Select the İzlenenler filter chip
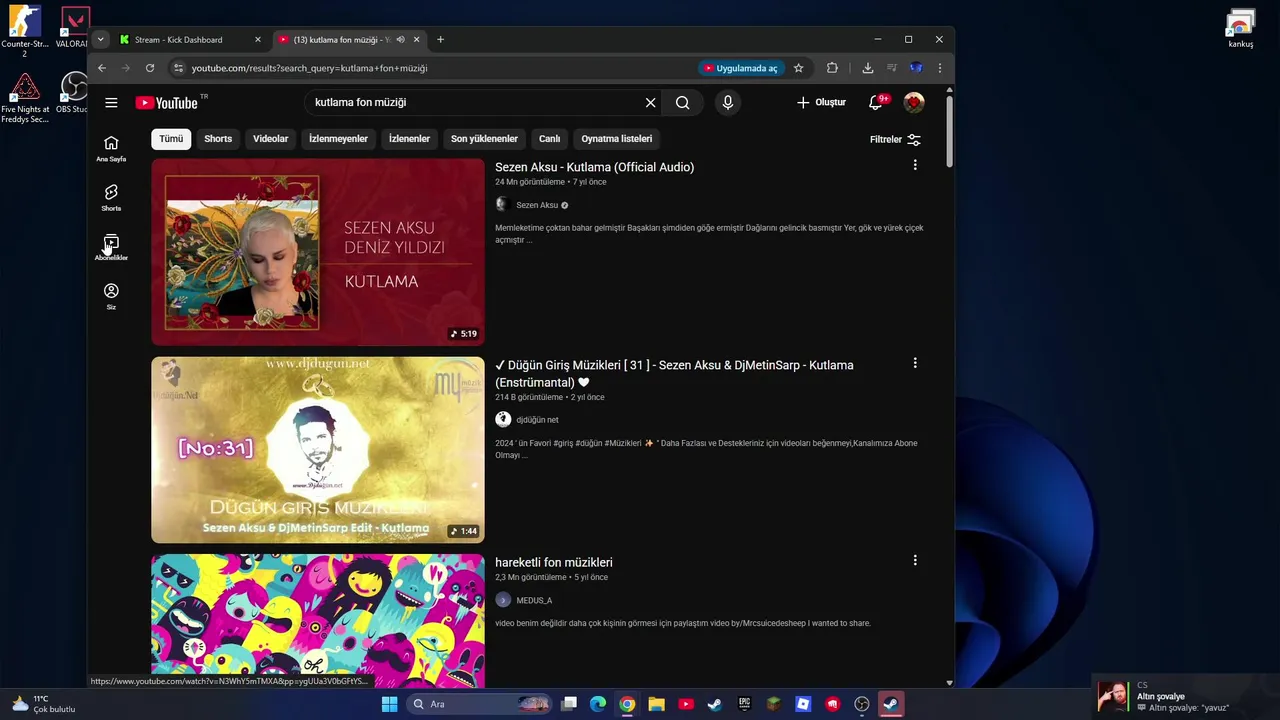The image size is (1280, 720). coord(409,139)
